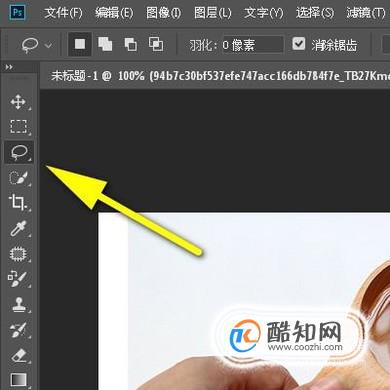Select the Lasso tool in toolbox
390x390 pixels.
19,152
